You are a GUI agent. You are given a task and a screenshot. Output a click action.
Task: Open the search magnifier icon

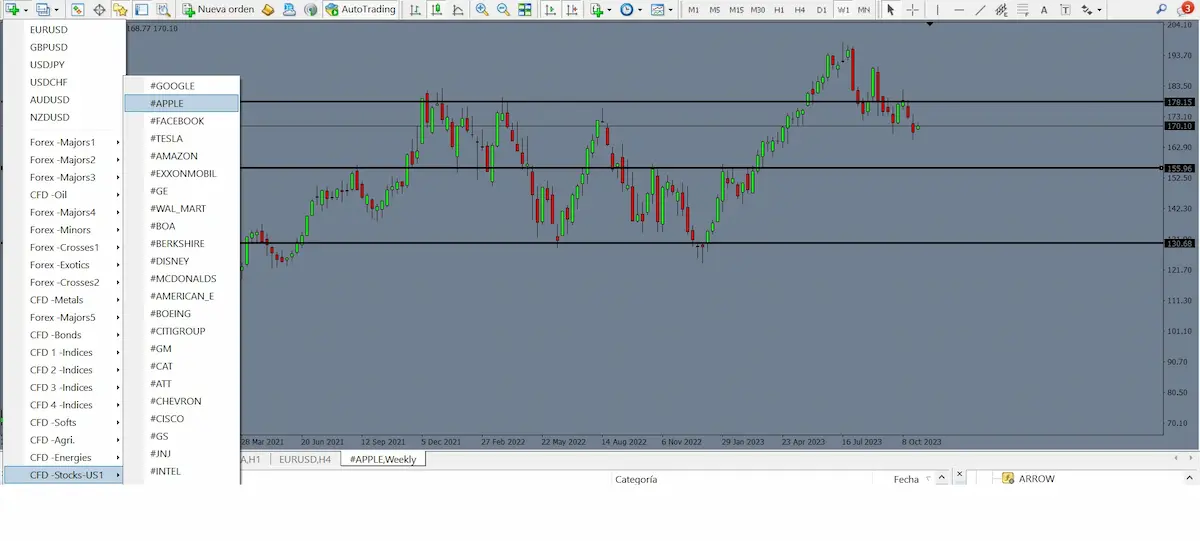[1163, 9]
